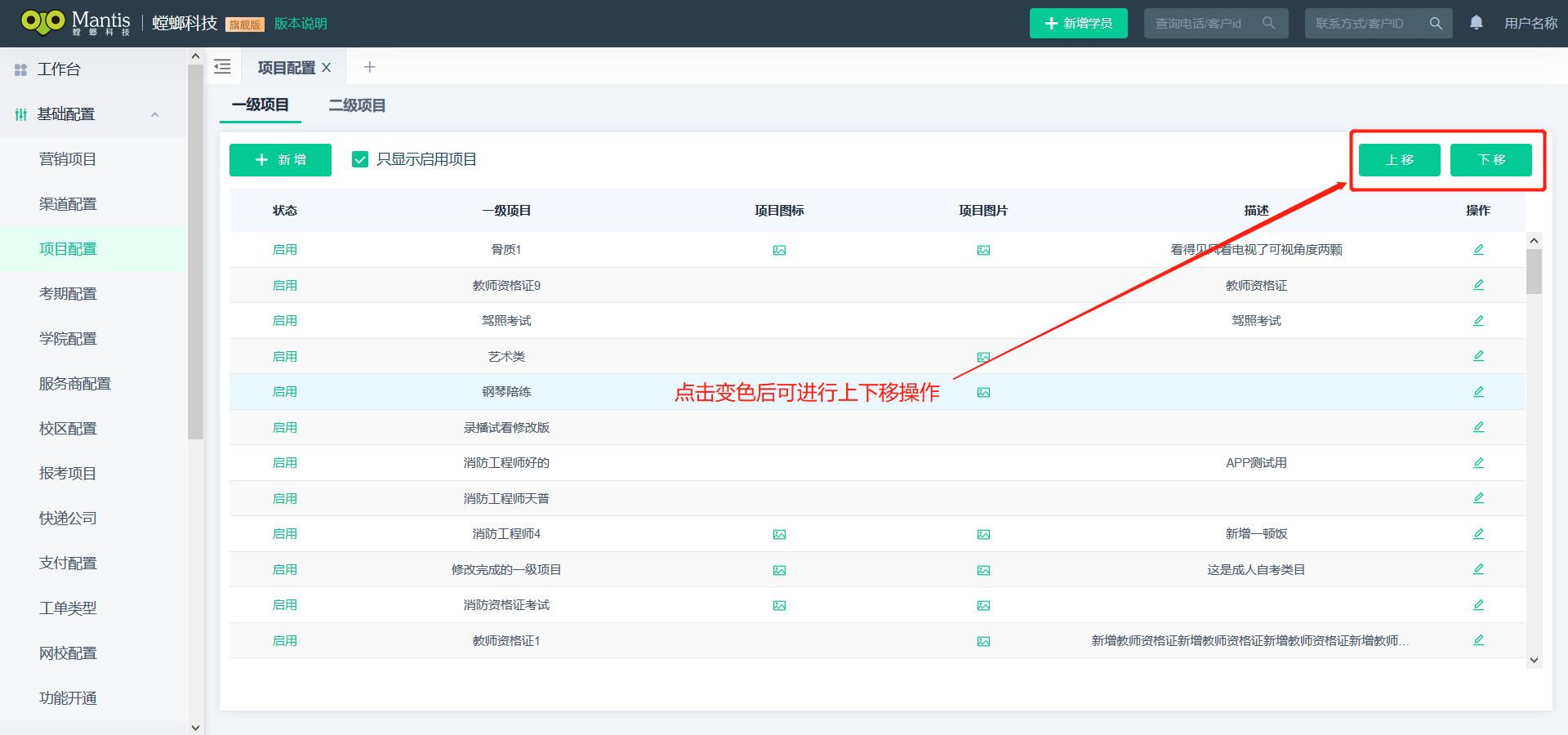The image size is (1568, 735).
Task: Click search icon in phone/customer id box
Action: click(x=1268, y=23)
